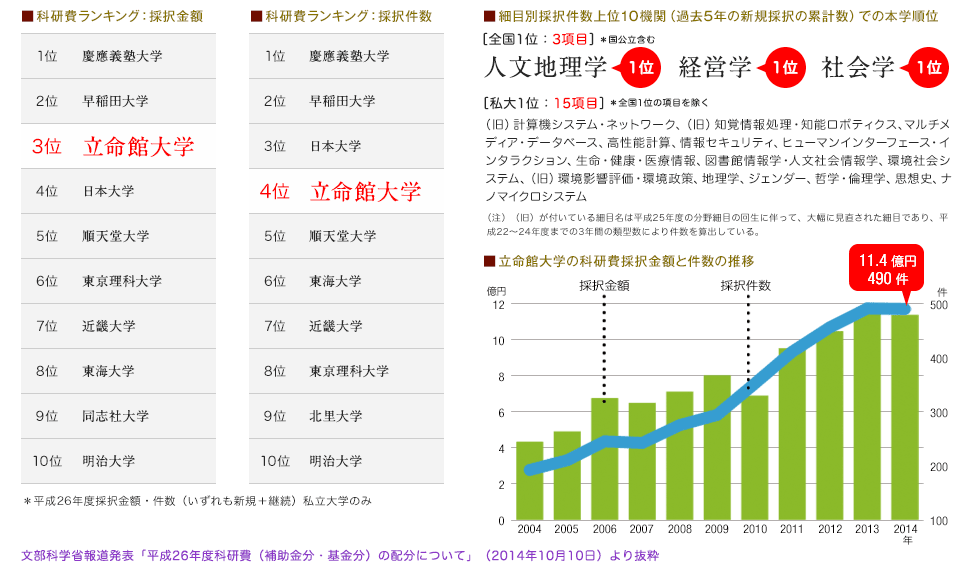
Task: Click the text 私大1位:15項目
Action: [x=544, y=103]
